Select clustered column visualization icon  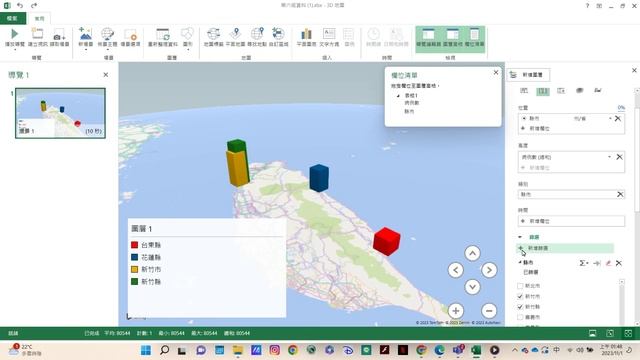(x=543, y=91)
